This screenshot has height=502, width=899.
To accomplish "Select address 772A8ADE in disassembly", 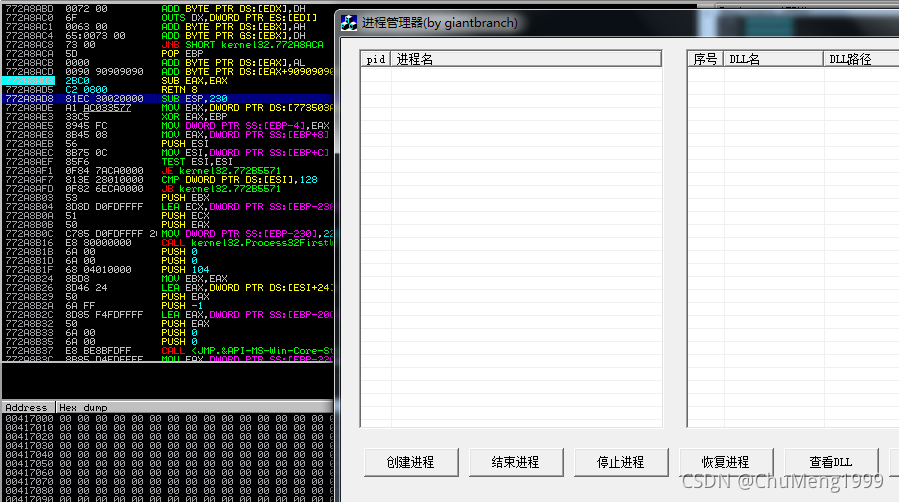I will click(x=29, y=108).
